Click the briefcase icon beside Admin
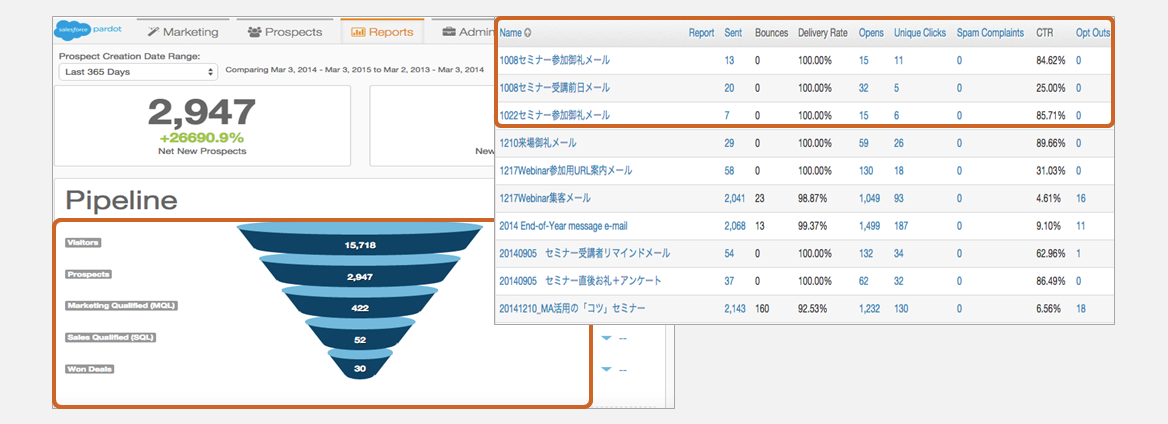This screenshot has height=424, width=1168. pyautogui.click(x=449, y=32)
